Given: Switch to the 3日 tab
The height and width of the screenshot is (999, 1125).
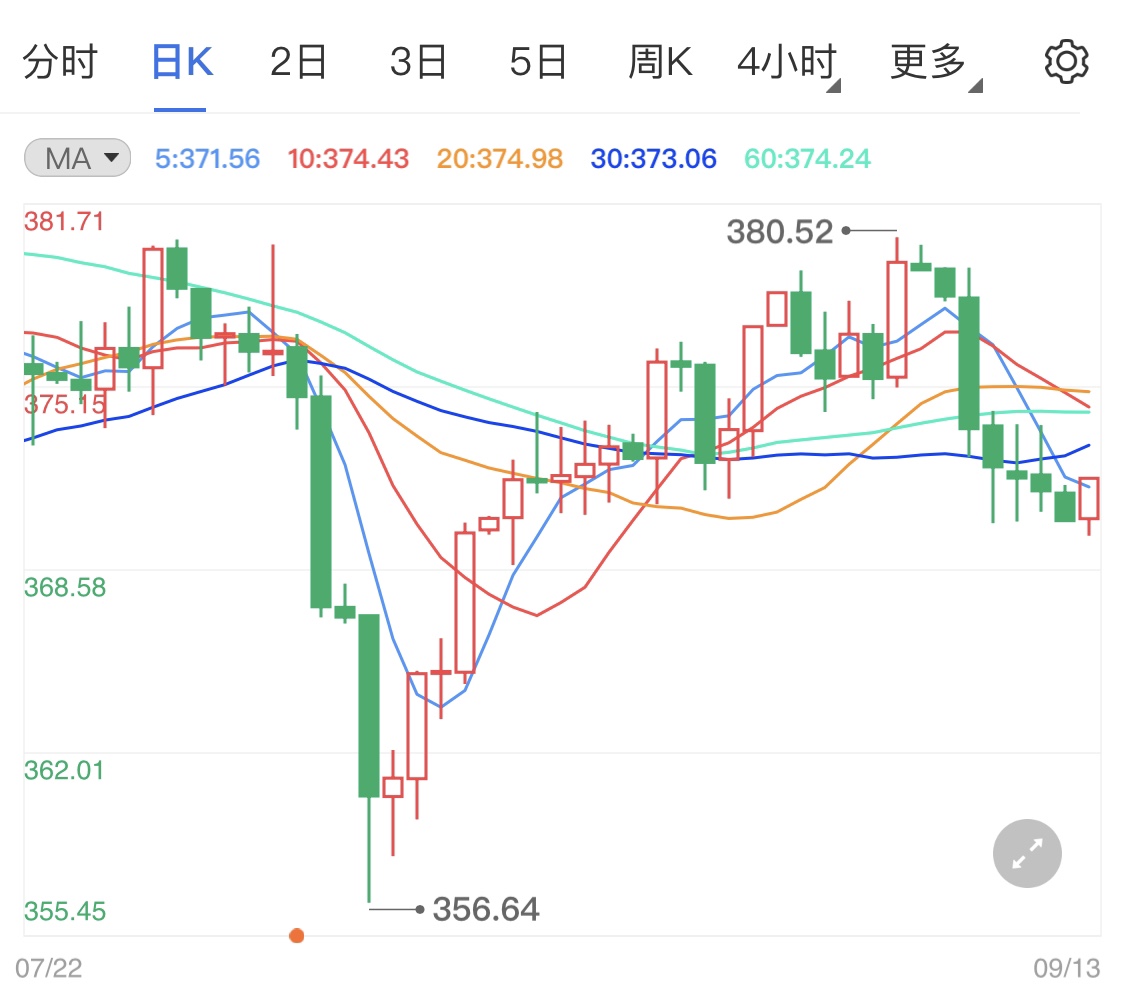Looking at the screenshot, I should coord(418,62).
